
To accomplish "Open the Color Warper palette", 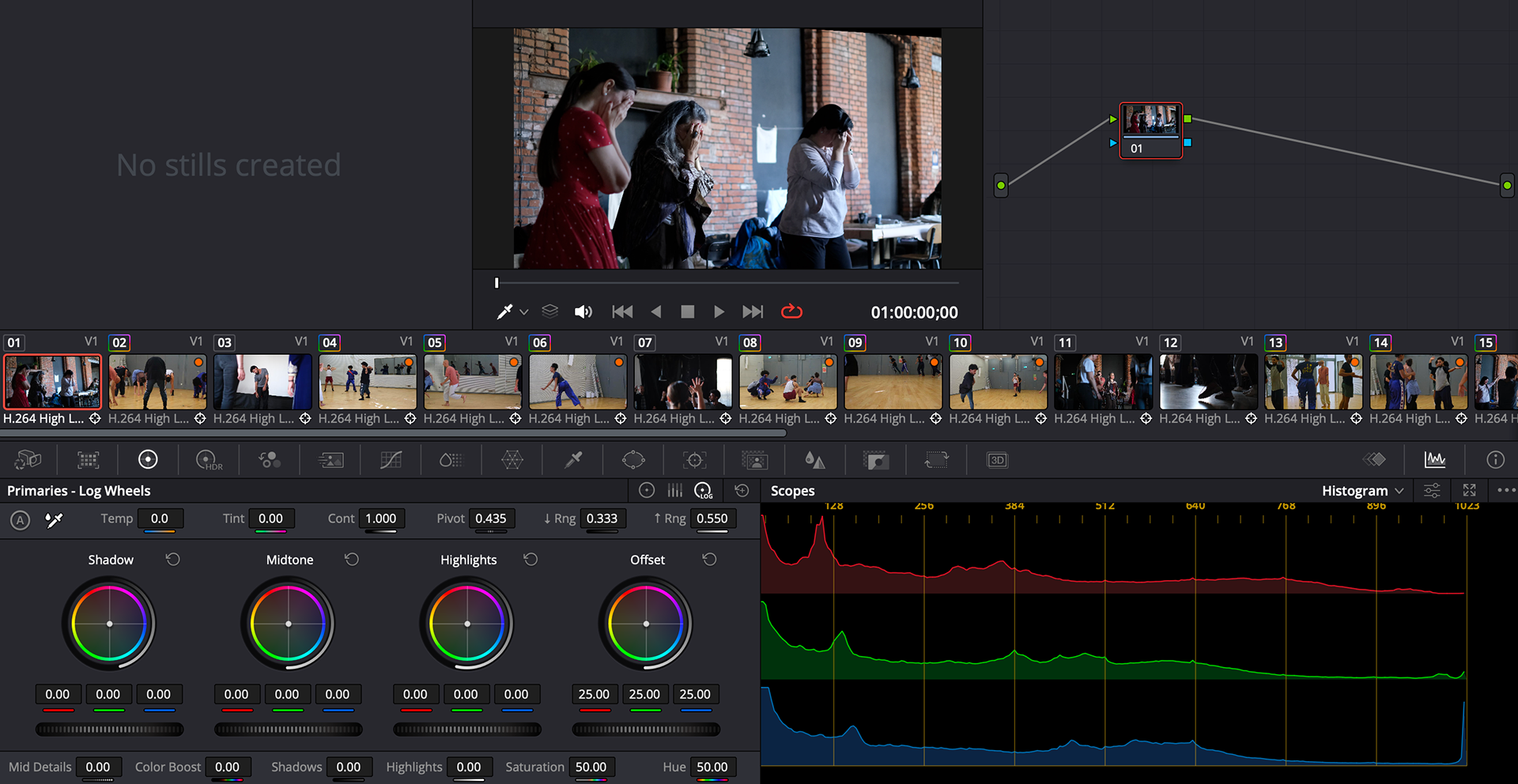I will coord(512,460).
